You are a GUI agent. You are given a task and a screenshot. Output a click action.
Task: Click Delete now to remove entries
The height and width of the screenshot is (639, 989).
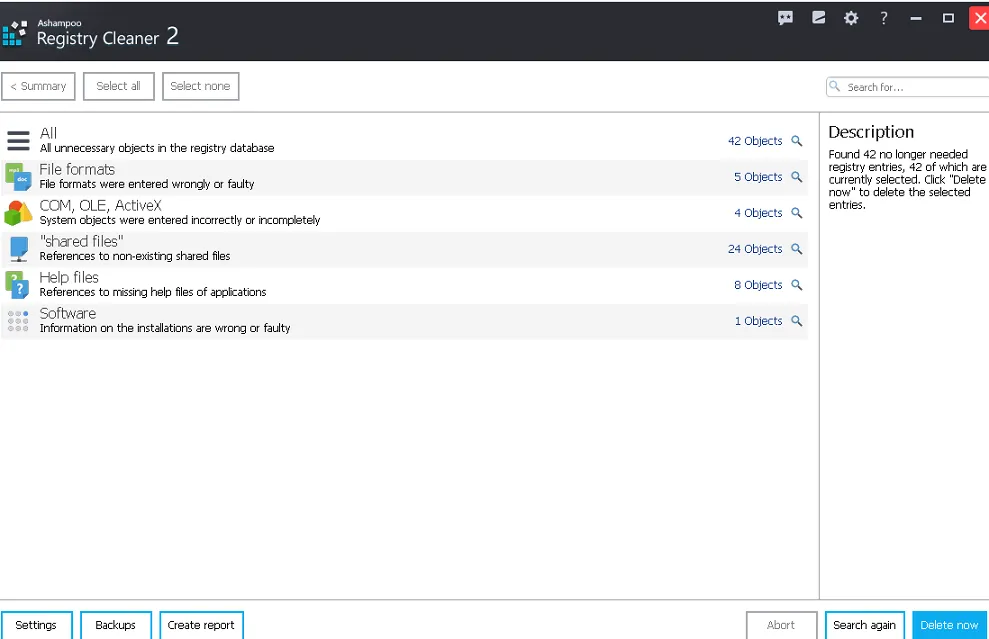pos(948,624)
